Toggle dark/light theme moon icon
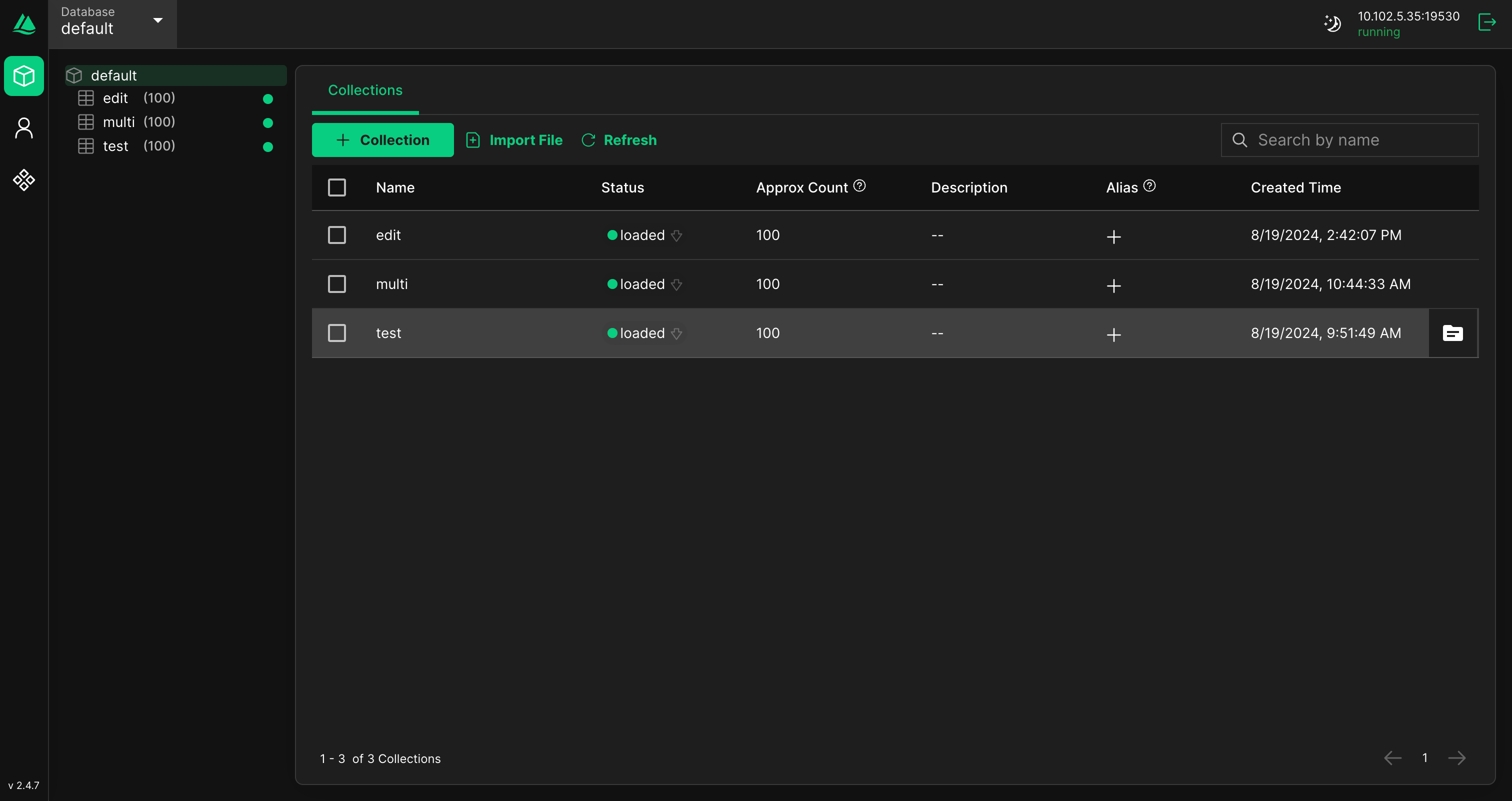 click(x=1332, y=23)
